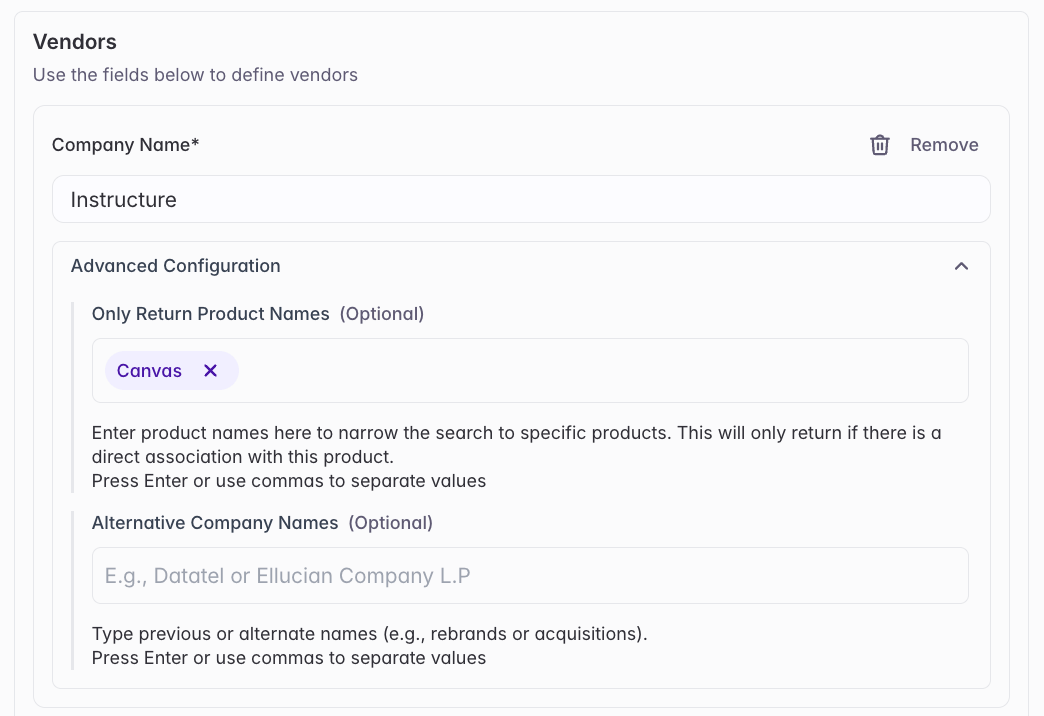The width and height of the screenshot is (1044, 716).
Task: Click the "Enter product names here" help text
Action: point(516,445)
